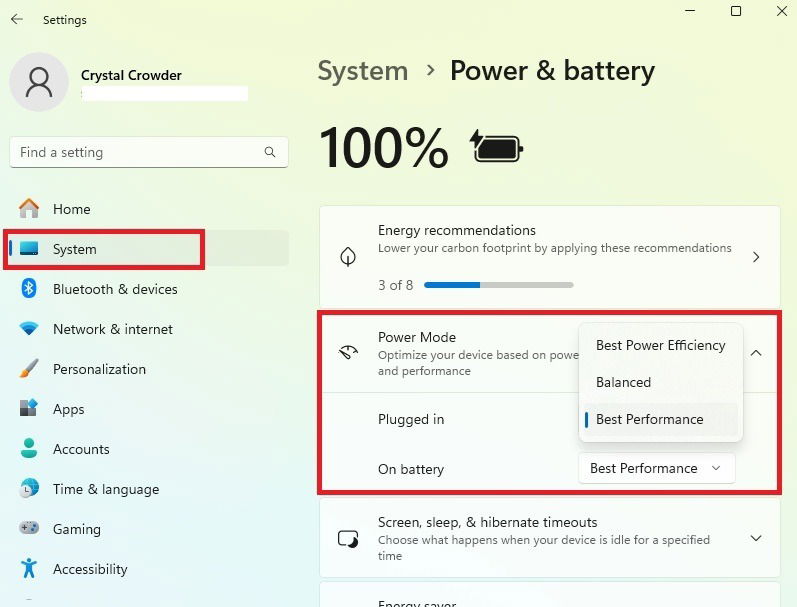
Task: Click the Accessibility figure icon
Action: click(x=30, y=569)
